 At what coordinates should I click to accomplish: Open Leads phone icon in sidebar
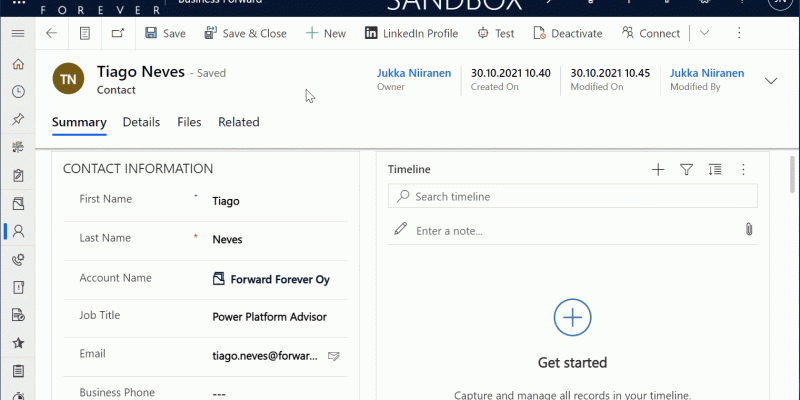[18, 260]
